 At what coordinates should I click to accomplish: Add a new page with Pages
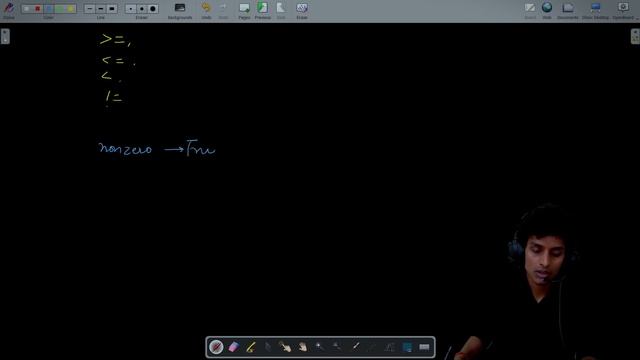coord(244,10)
